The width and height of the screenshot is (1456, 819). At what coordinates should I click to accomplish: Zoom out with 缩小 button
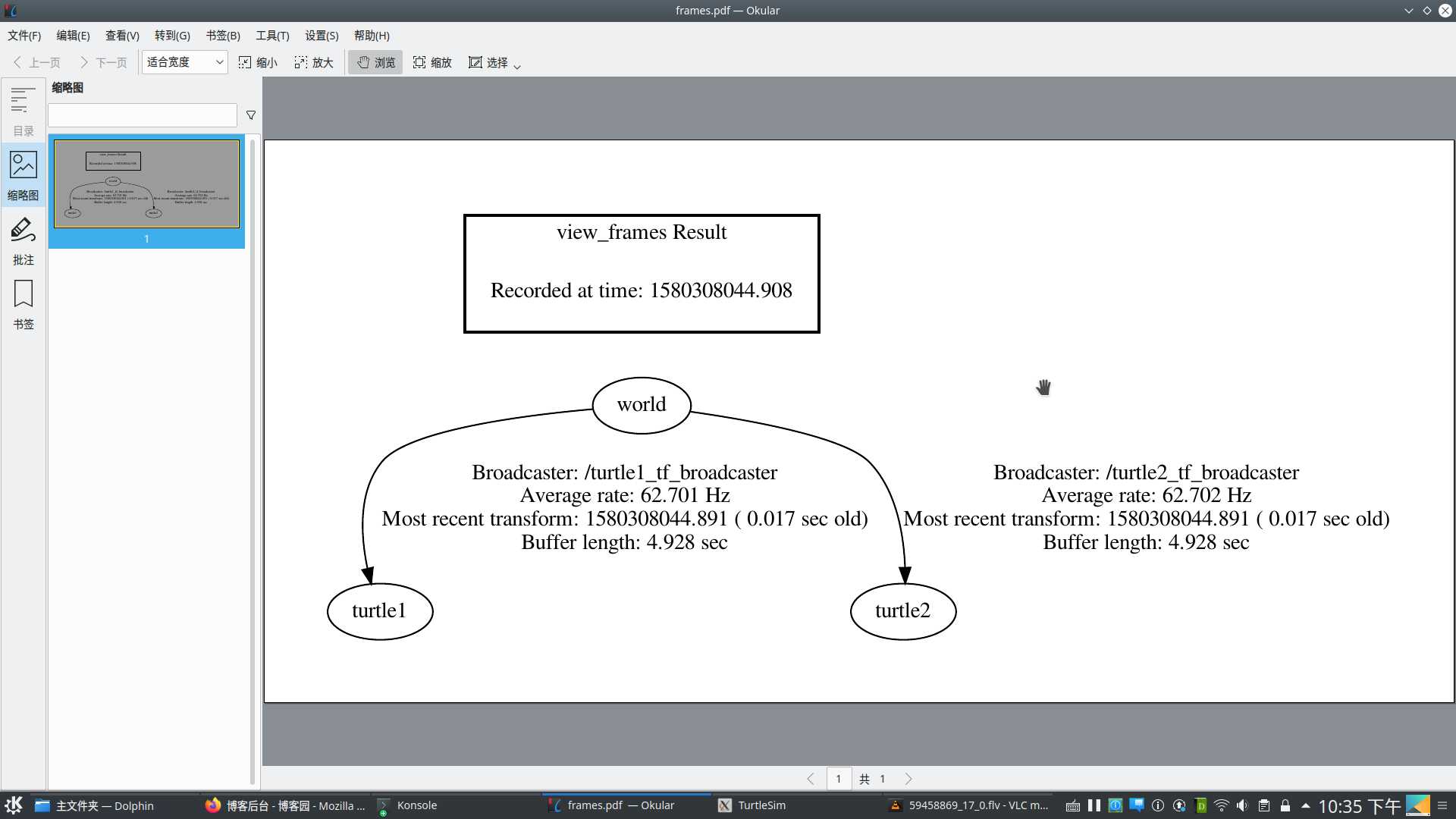click(x=258, y=62)
